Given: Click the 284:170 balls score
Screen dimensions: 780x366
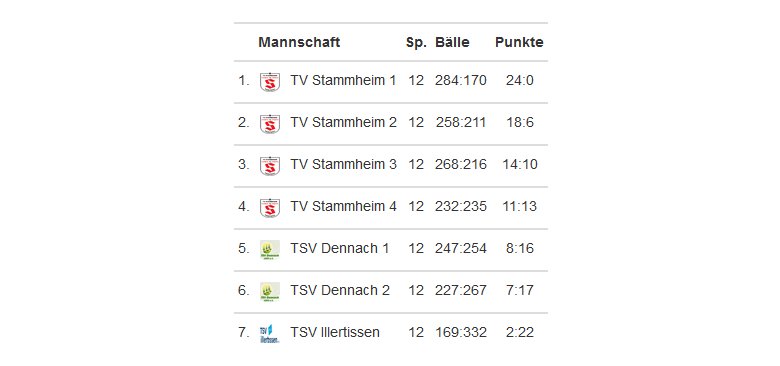Looking at the screenshot, I should [x=461, y=81].
